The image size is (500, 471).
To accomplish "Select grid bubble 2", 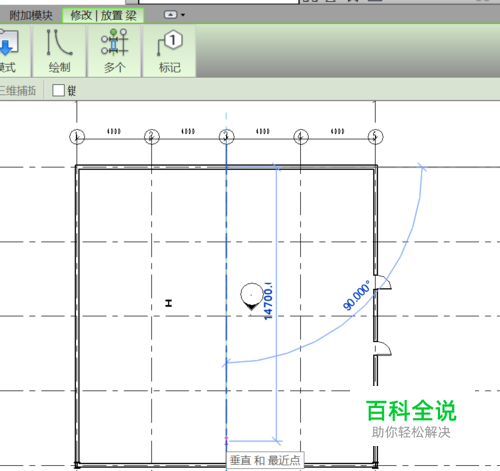I will coord(152,137).
